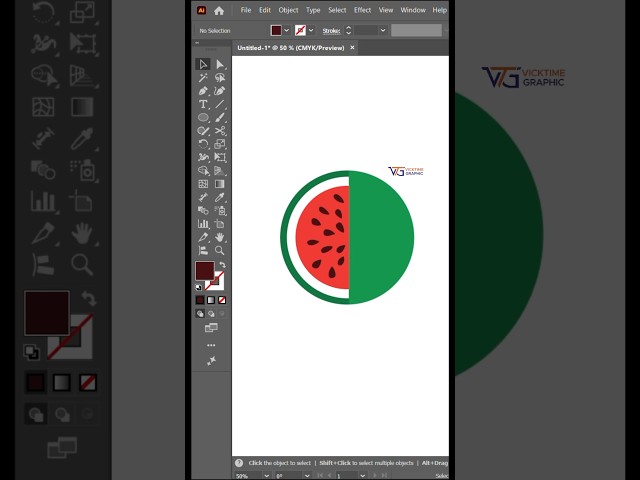Select the Paintbrush tool
The image size is (640, 480).
tap(220, 118)
